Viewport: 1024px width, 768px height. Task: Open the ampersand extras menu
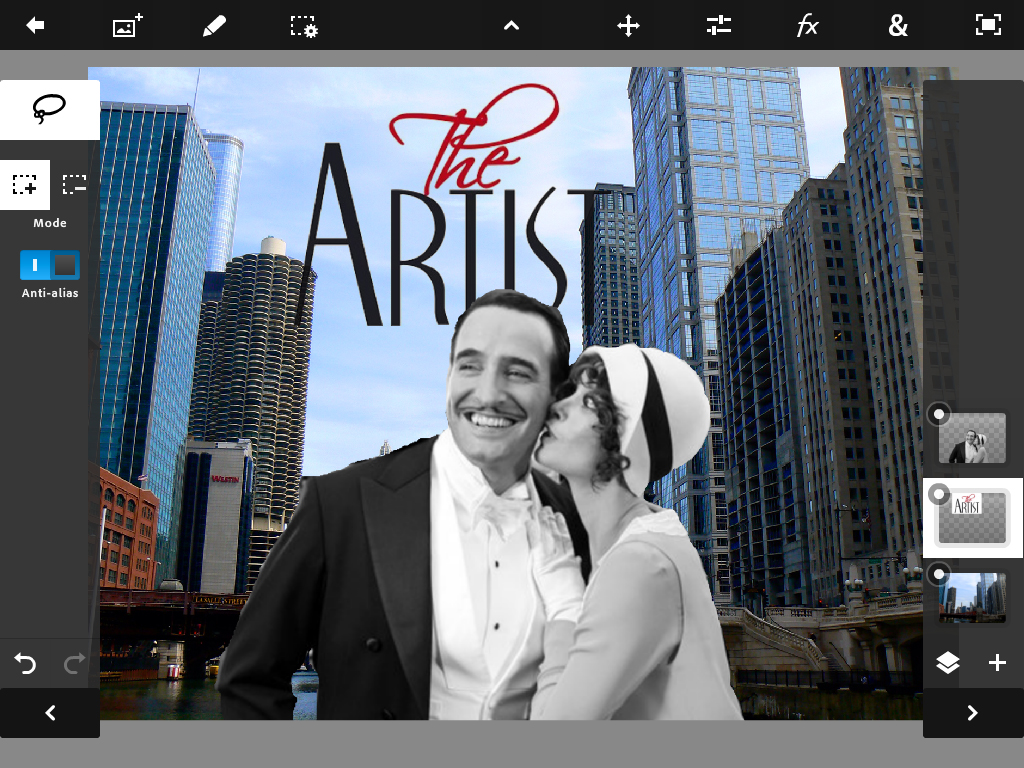coord(898,26)
